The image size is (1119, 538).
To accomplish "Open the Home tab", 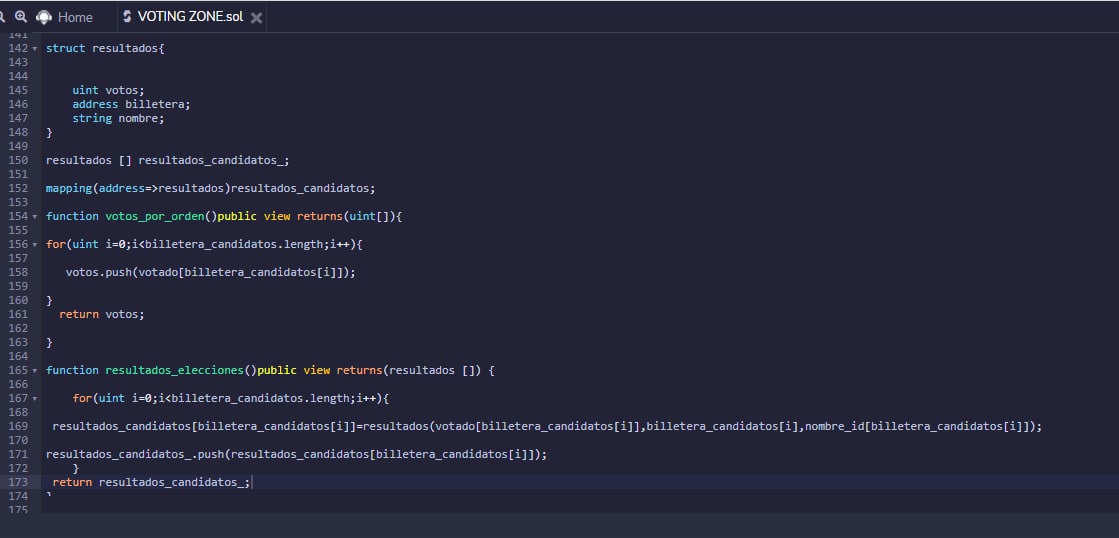I will (x=75, y=16).
